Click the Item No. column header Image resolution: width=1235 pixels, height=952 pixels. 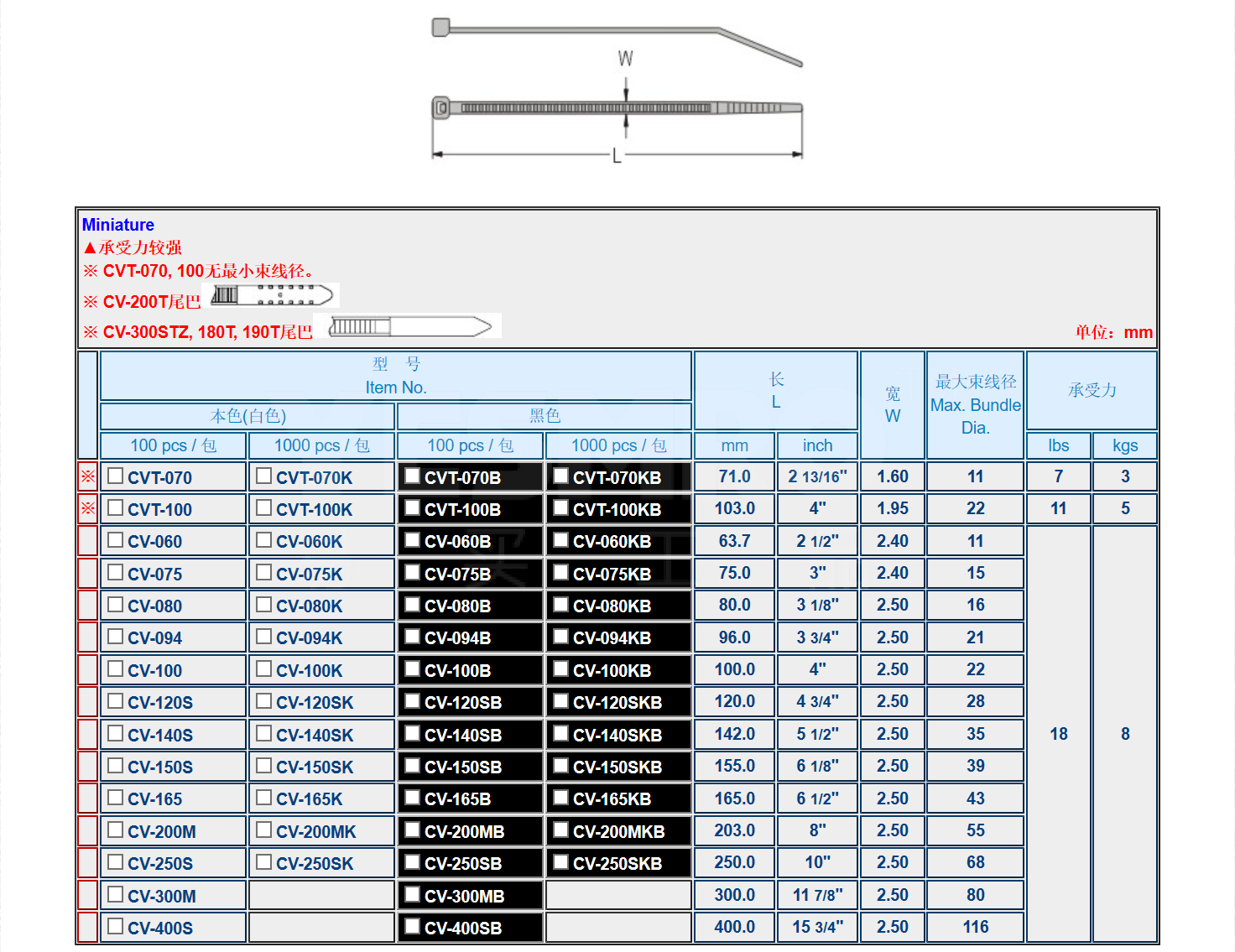coord(396,376)
